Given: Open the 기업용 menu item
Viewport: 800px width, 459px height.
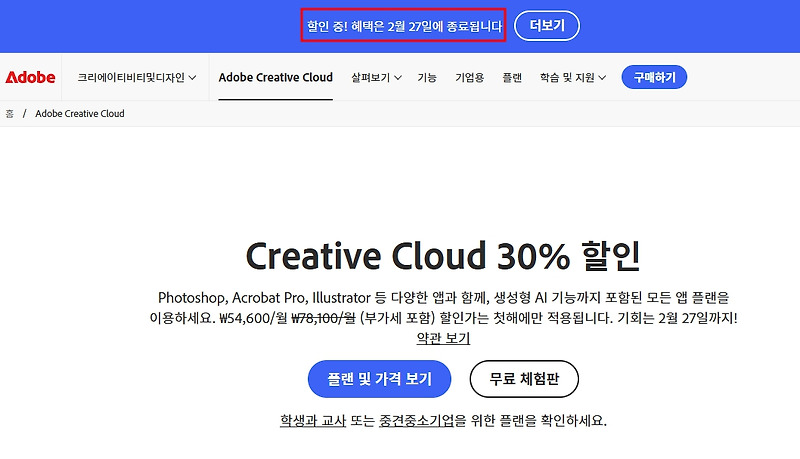Looking at the screenshot, I should pyautogui.click(x=469, y=78).
